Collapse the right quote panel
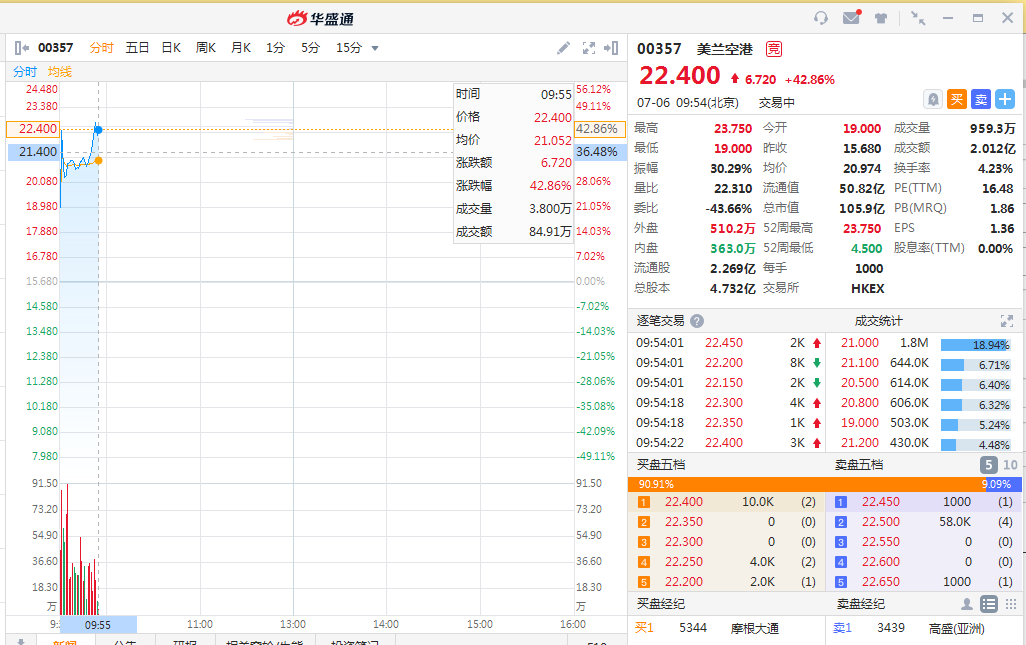 [x=612, y=48]
